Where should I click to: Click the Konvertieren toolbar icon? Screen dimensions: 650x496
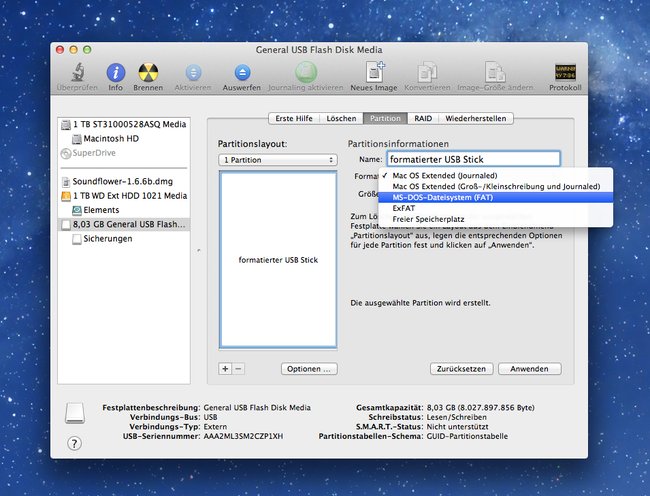click(x=427, y=72)
